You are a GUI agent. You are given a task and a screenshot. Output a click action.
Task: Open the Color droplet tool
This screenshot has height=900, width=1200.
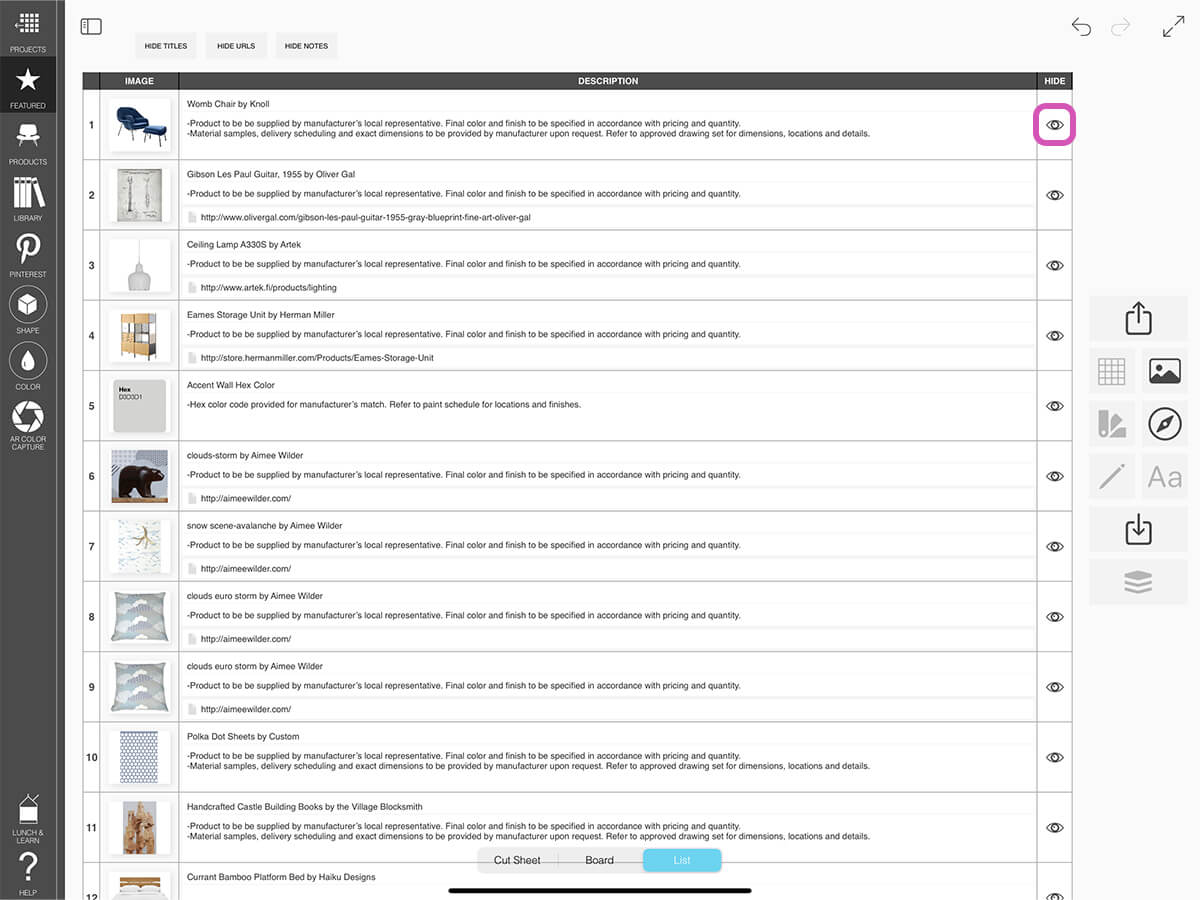click(28, 361)
